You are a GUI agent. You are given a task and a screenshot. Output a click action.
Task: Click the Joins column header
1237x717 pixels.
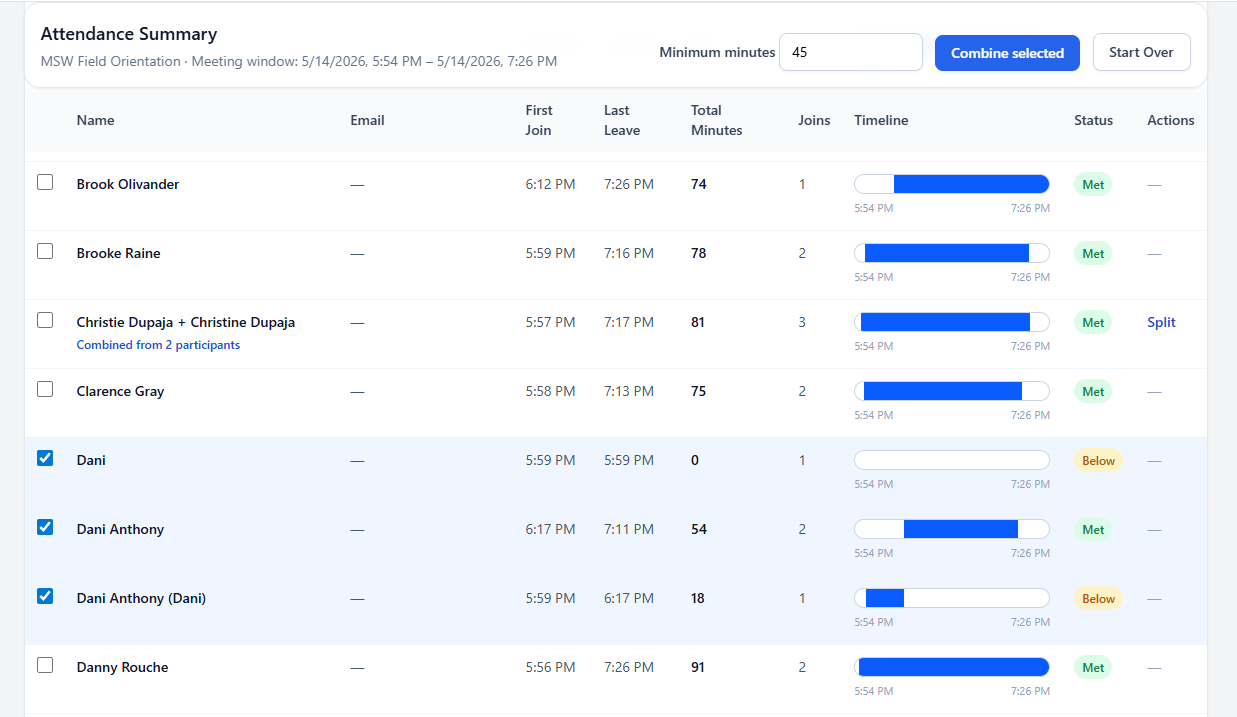[814, 120]
